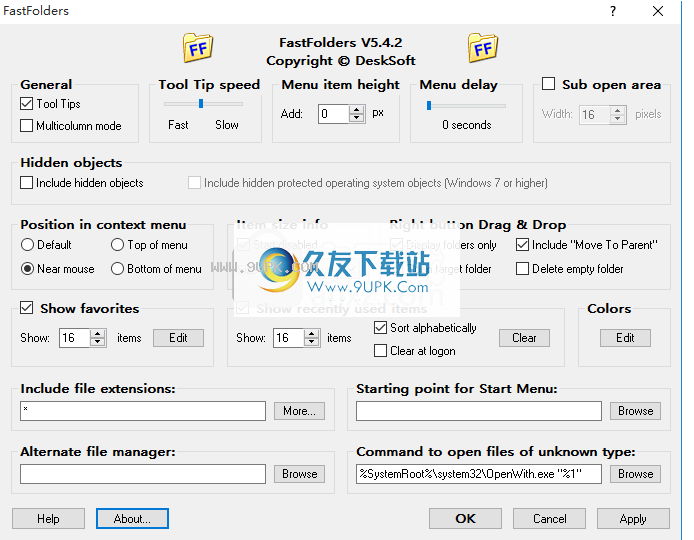Screen dimensions: 694x540
Task: Enable Clear at logon
Action: [380, 351]
